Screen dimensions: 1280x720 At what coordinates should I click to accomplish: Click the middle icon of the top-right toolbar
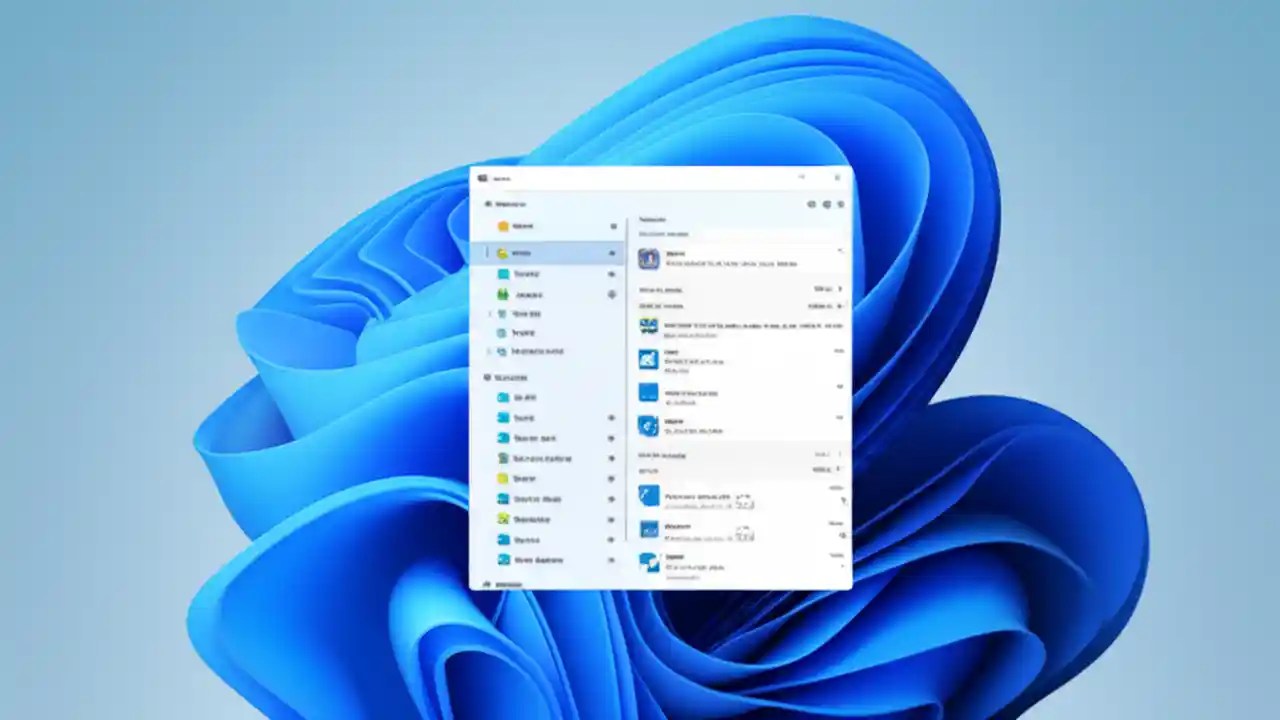(x=826, y=204)
